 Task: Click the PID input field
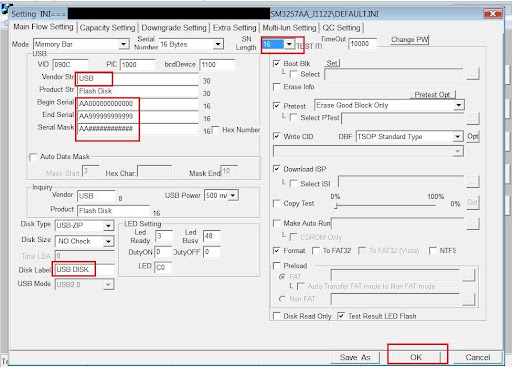[x=137, y=65]
